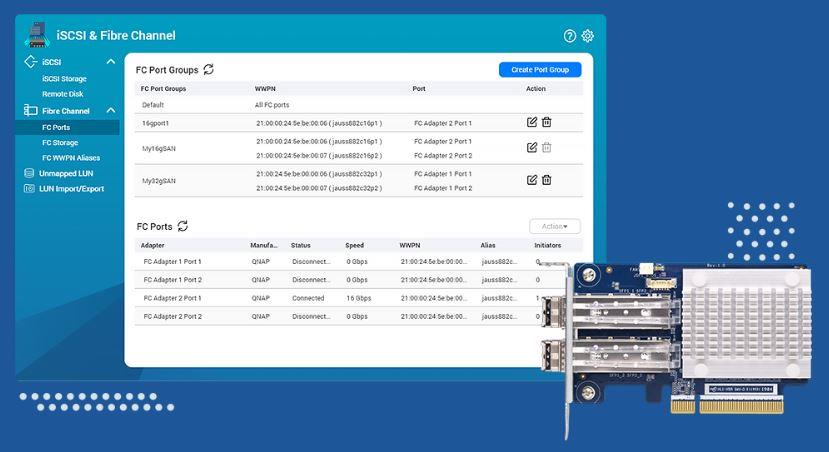Viewport: 829px width, 452px height.
Task: Refresh the FC Ports list
Action: tap(183, 227)
